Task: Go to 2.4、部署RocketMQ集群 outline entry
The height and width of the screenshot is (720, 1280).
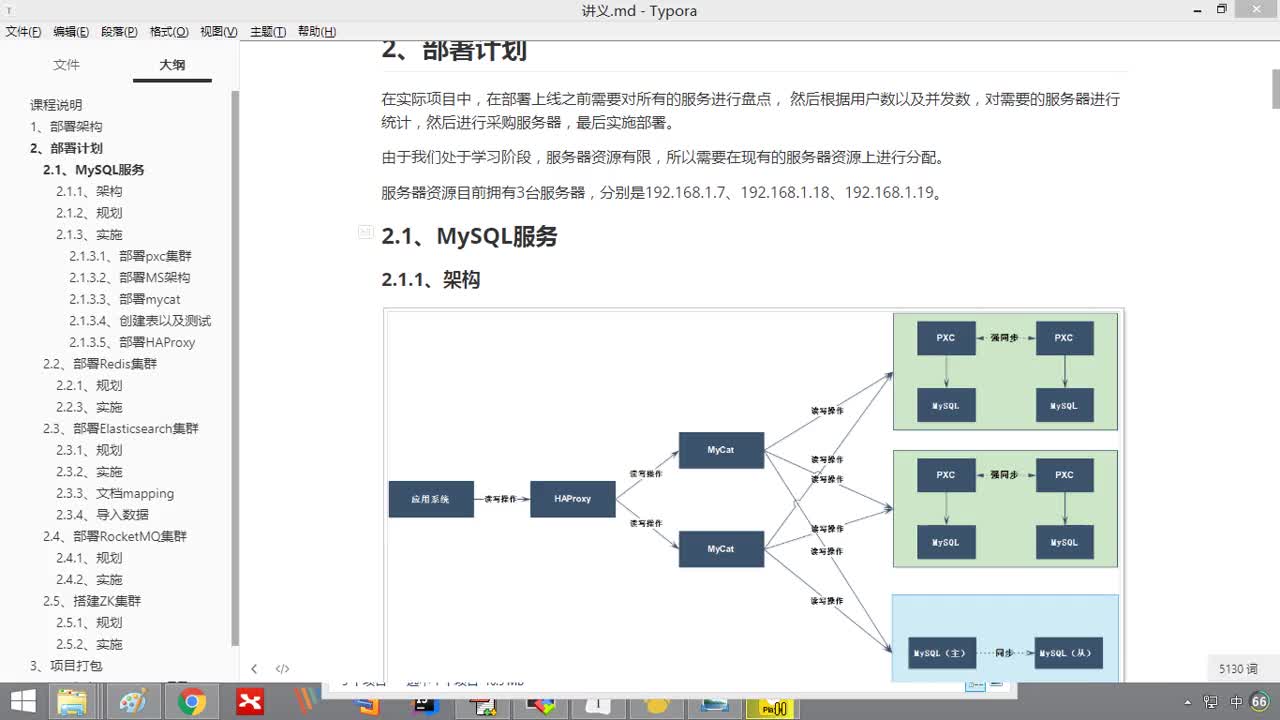Action: [x=115, y=536]
